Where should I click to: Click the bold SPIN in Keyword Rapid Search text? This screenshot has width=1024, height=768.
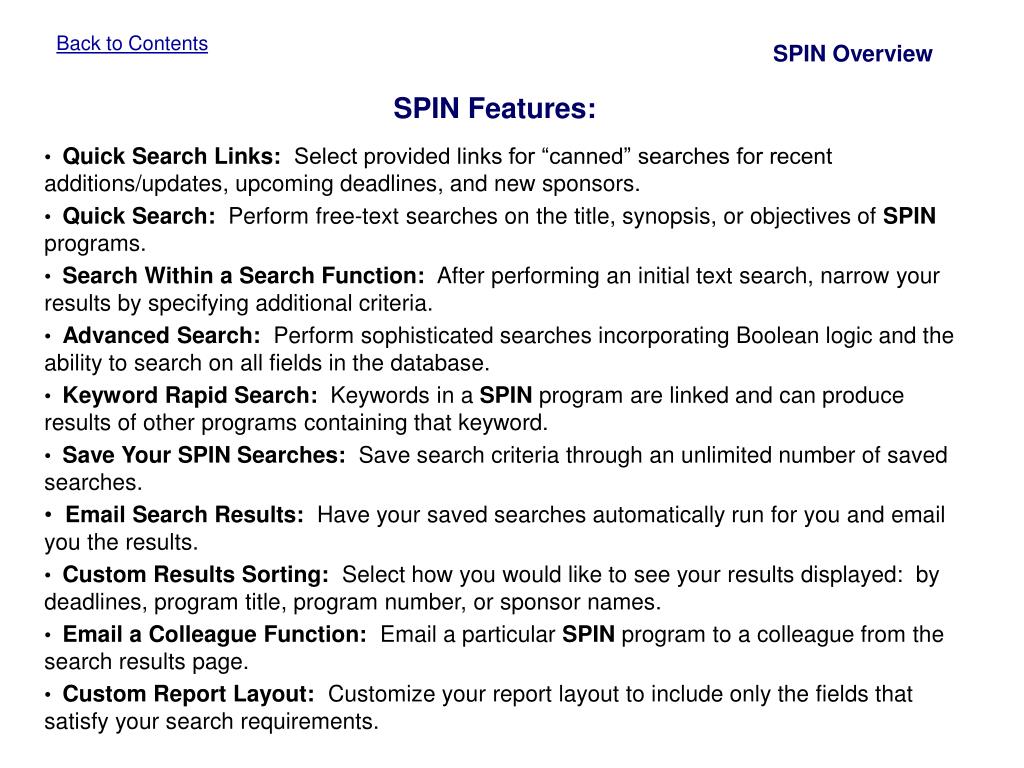(505, 395)
